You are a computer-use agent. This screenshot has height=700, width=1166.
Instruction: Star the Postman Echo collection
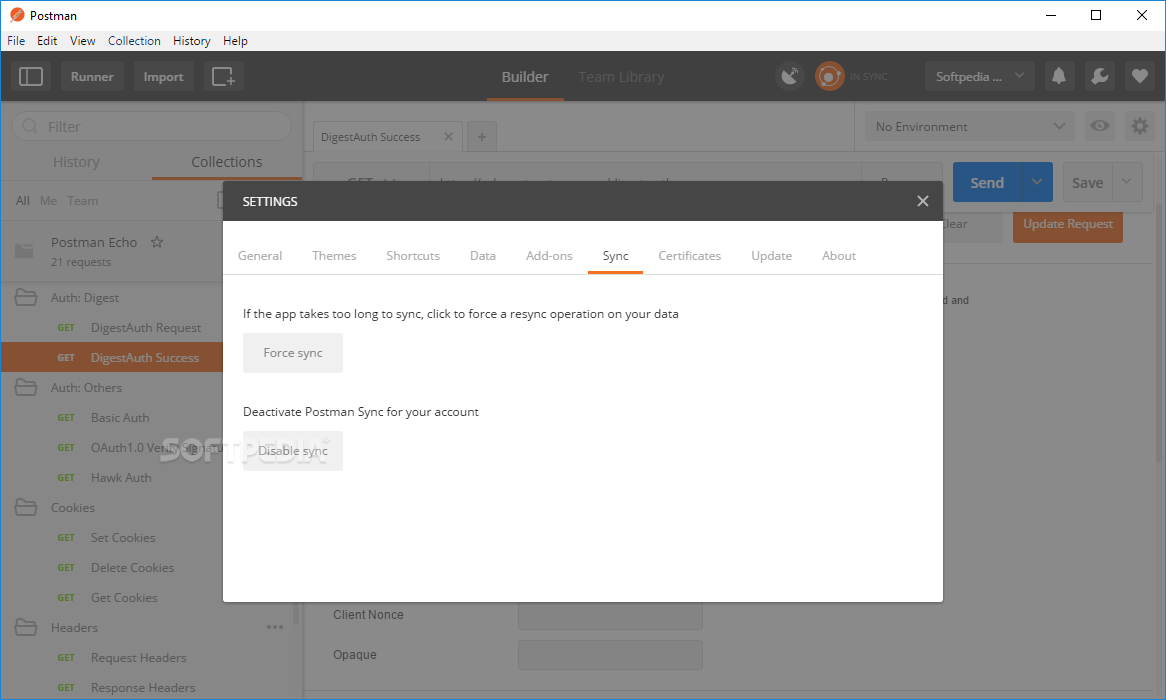(157, 242)
